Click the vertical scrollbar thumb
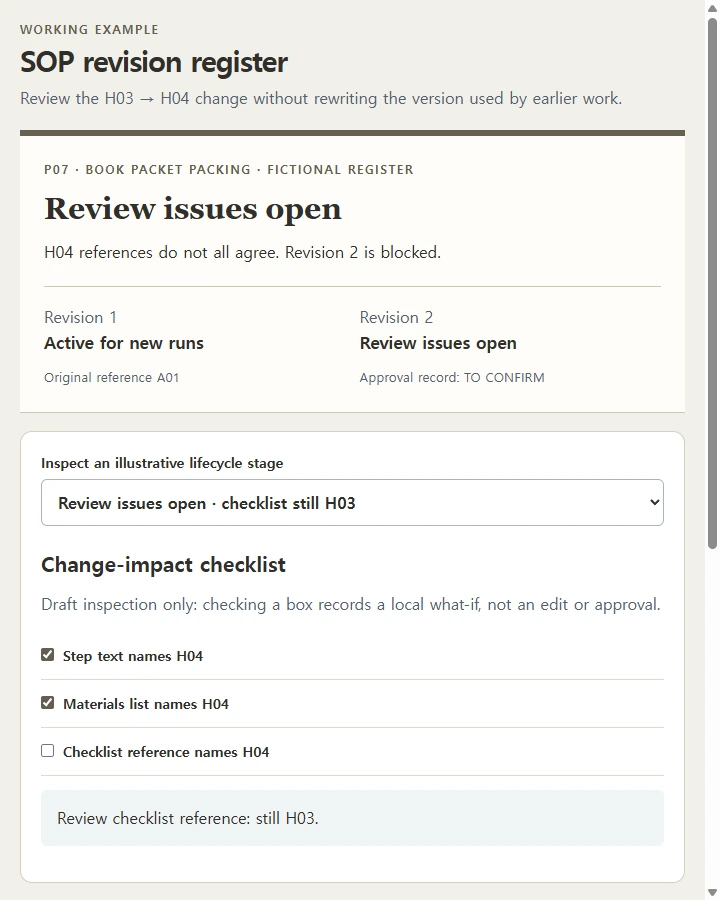The height and width of the screenshot is (900, 720). click(713, 284)
